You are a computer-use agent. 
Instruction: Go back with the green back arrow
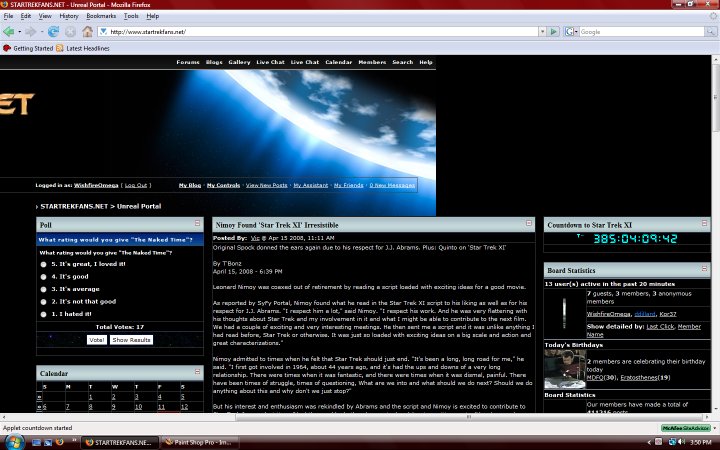(9, 32)
